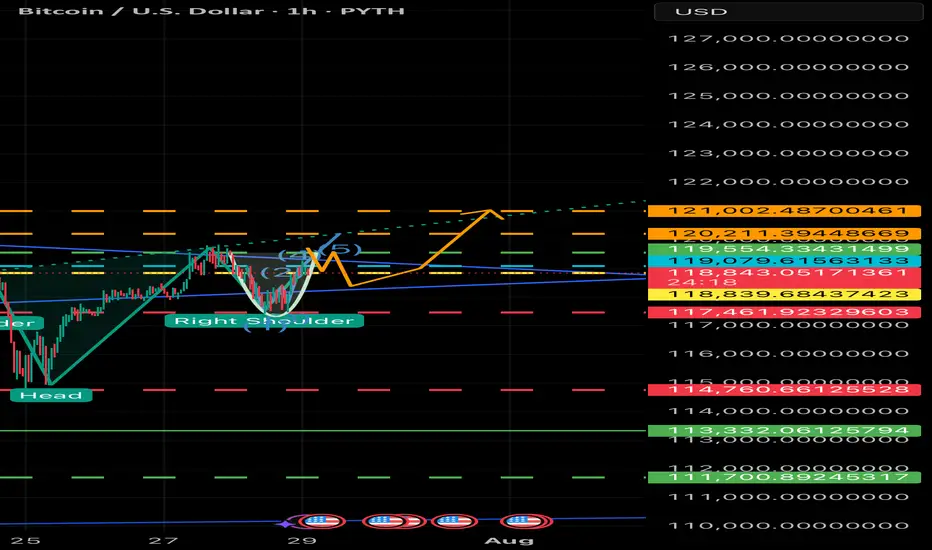This screenshot has height=550, width=932.
Task: Open the second US flag event cluster
Action: pyautogui.click(x=393, y=521)
